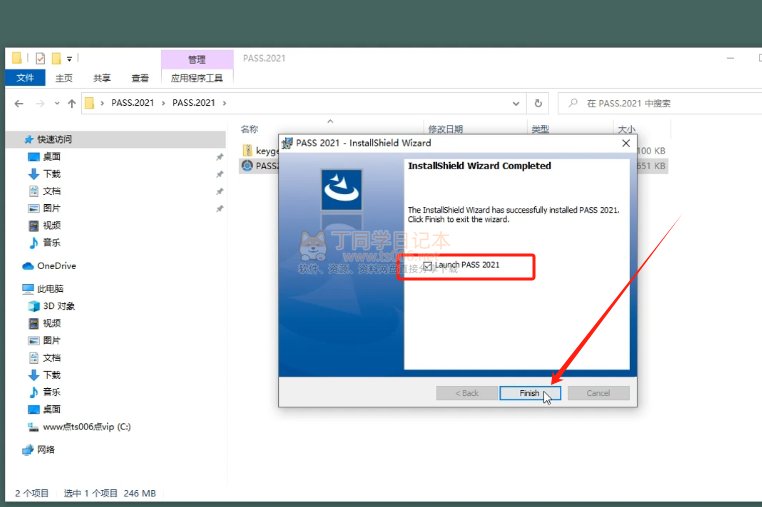Open pinned 文档 under quick access

pyautogui.click(x=52, y=191)
